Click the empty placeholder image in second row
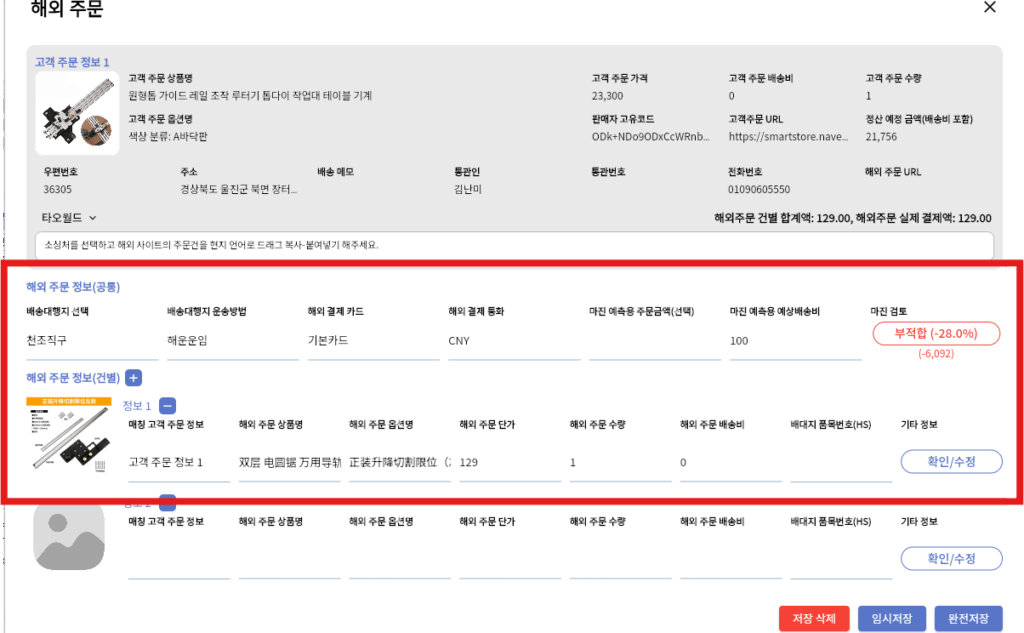Screen dimensions: 1024x633 point(69,538)
